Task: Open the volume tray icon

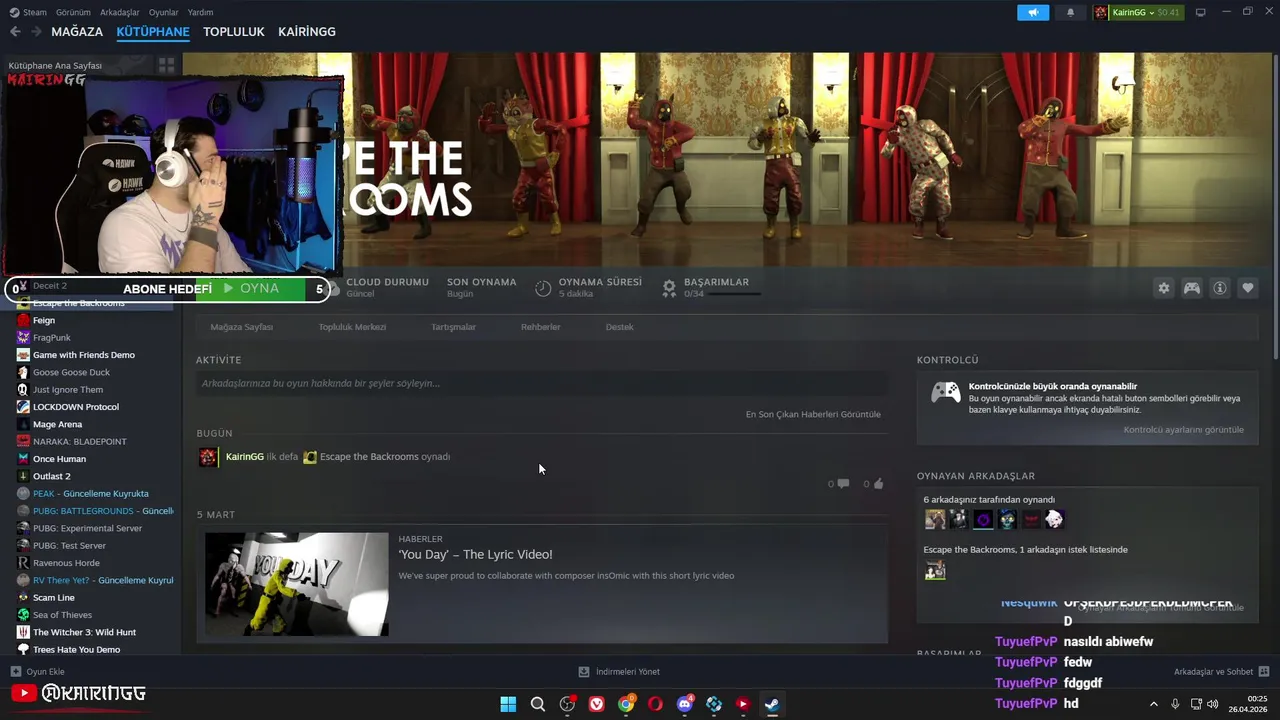Action: click(x=1213, y=704)
